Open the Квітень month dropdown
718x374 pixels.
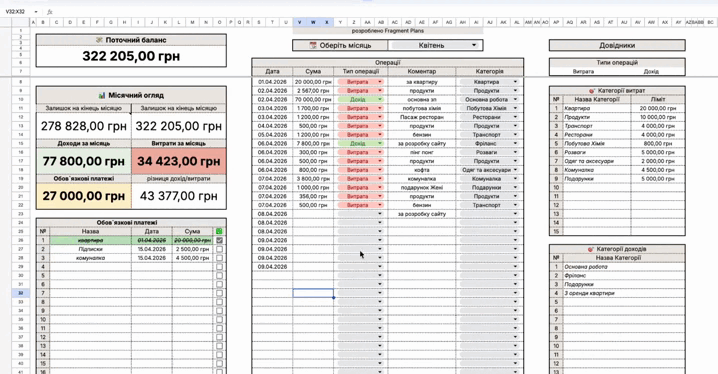tap(474, 45)
